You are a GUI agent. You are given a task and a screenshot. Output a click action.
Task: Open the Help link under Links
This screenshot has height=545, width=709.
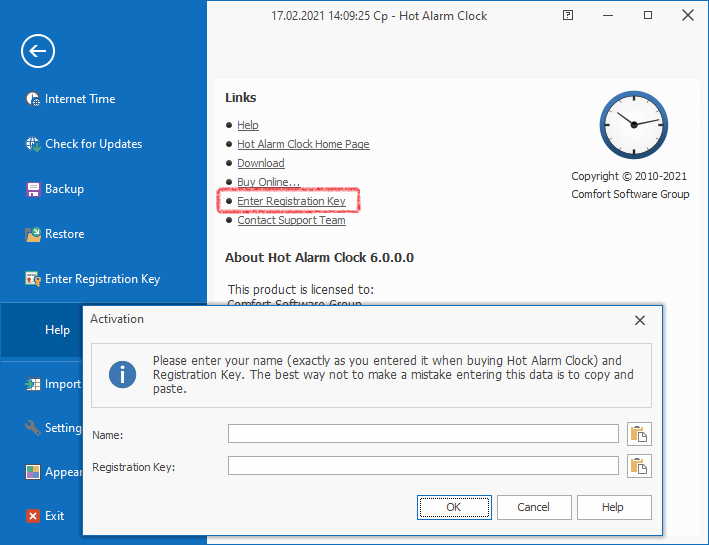click(x=248, y=125)
